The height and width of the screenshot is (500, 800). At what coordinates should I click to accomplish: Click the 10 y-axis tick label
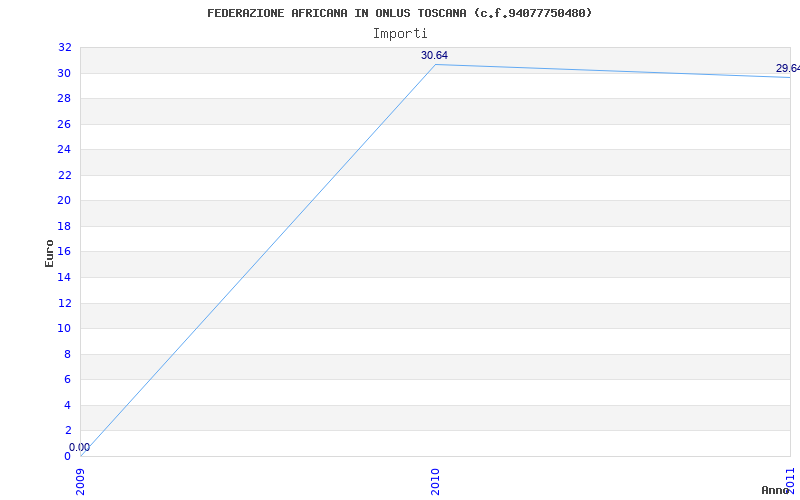pyautogui.click(x=65, y=329)
